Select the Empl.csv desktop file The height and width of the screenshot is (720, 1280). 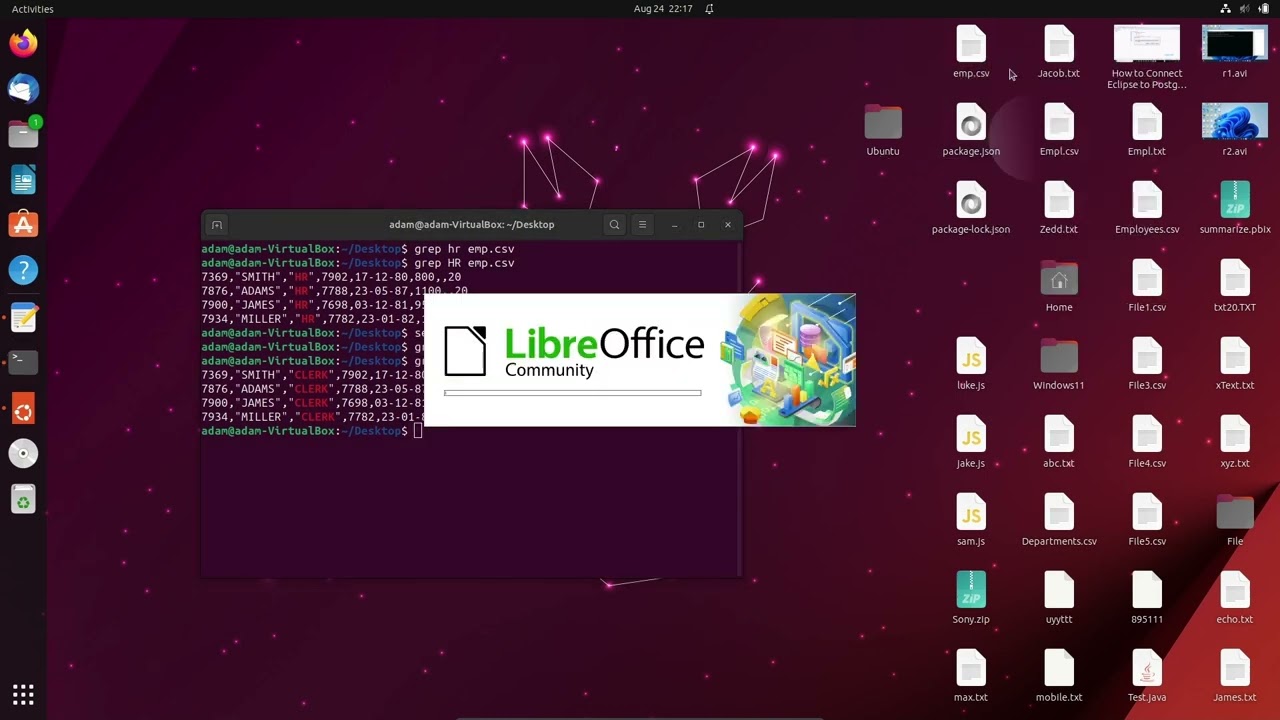pos(1059,130)
